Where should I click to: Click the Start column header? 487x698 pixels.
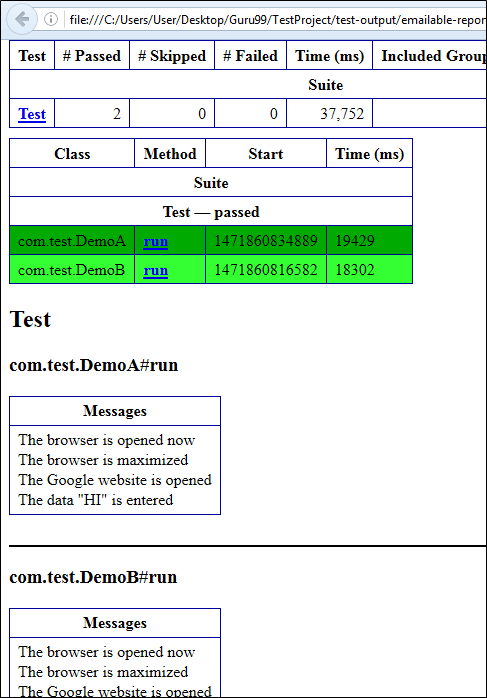pyautogui.click(x=266, y=154)
